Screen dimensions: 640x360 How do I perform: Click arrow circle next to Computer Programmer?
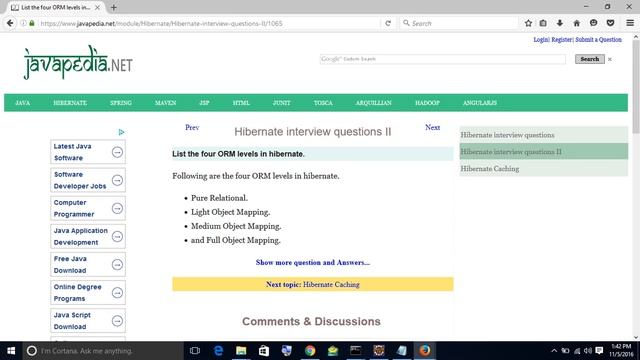click(x=117, y=209)
